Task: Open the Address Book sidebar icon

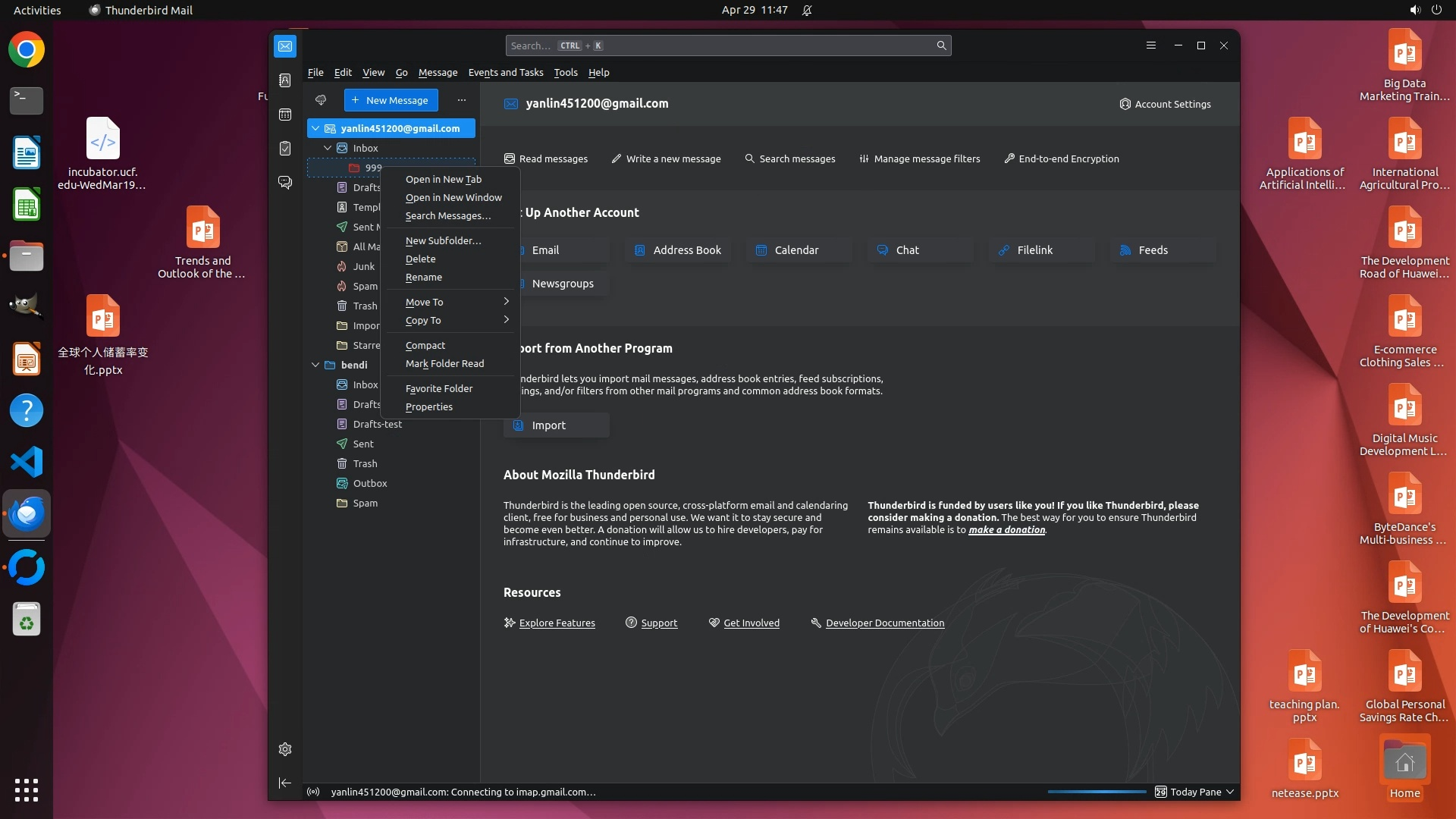Action: (285, 80)
